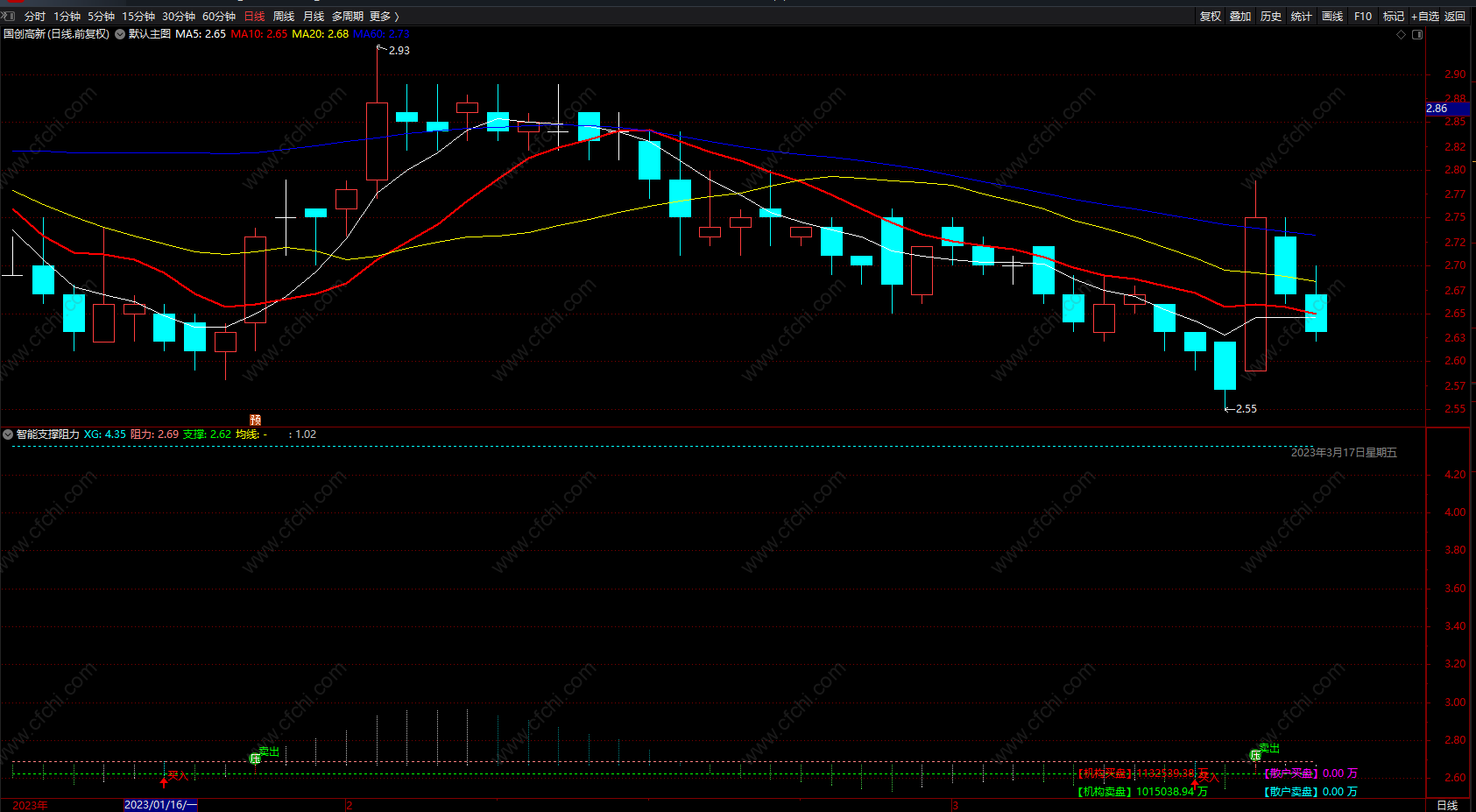Switch to 周线 weekly chart
The image size is (1476, 812).
[x=284, y=17]
